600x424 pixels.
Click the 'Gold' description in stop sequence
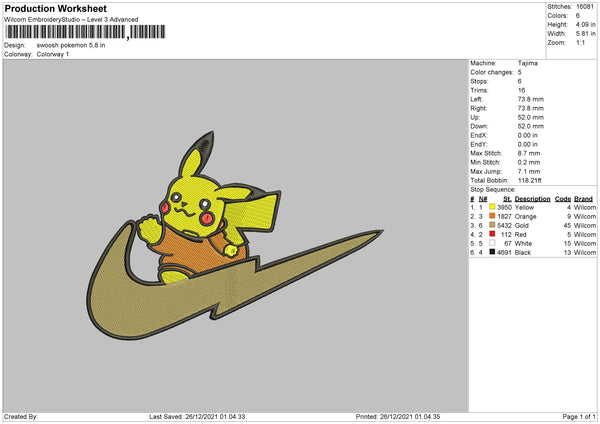522,226
